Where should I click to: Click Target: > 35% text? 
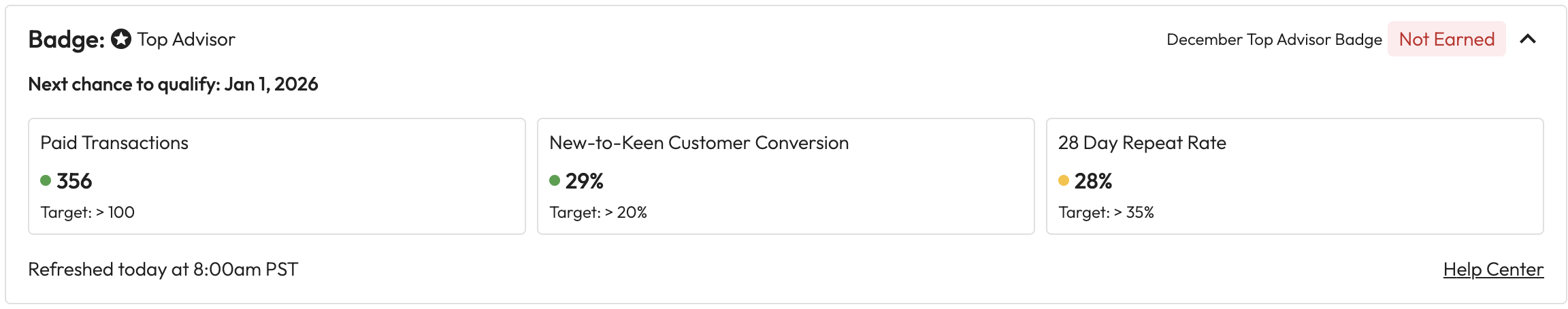[1106, 212]
